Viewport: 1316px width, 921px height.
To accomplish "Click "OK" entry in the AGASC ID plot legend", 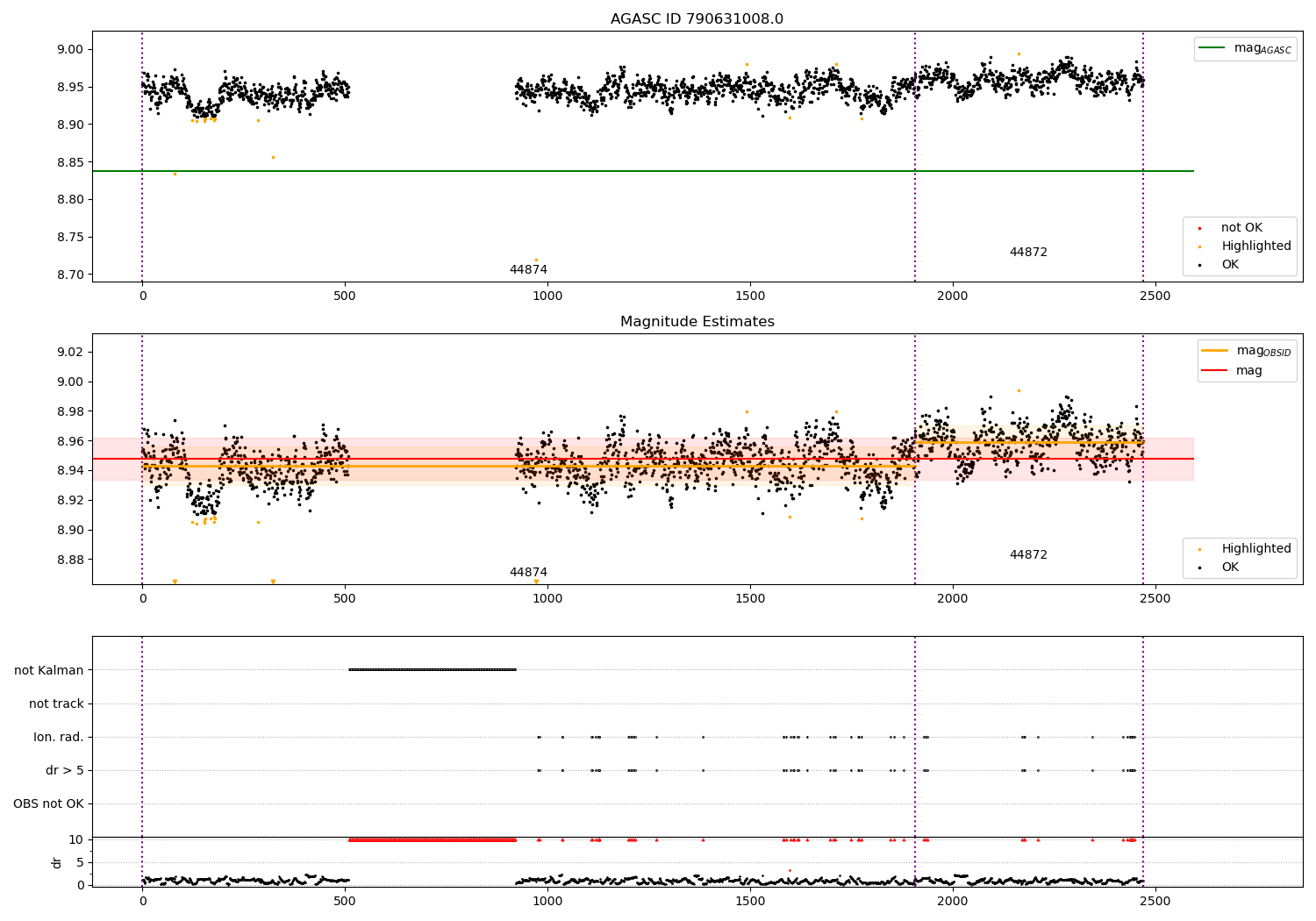I will (1230, 265).
